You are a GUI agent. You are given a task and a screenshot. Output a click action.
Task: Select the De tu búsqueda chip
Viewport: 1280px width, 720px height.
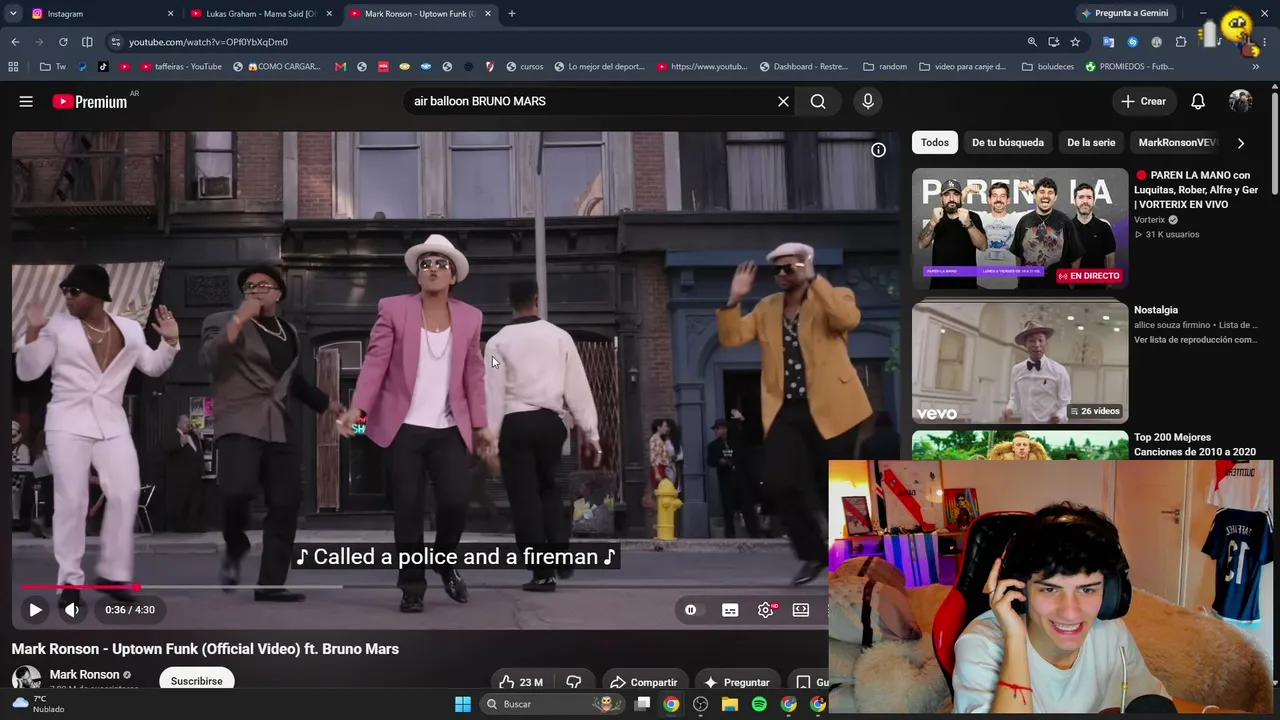(1008, 142)
